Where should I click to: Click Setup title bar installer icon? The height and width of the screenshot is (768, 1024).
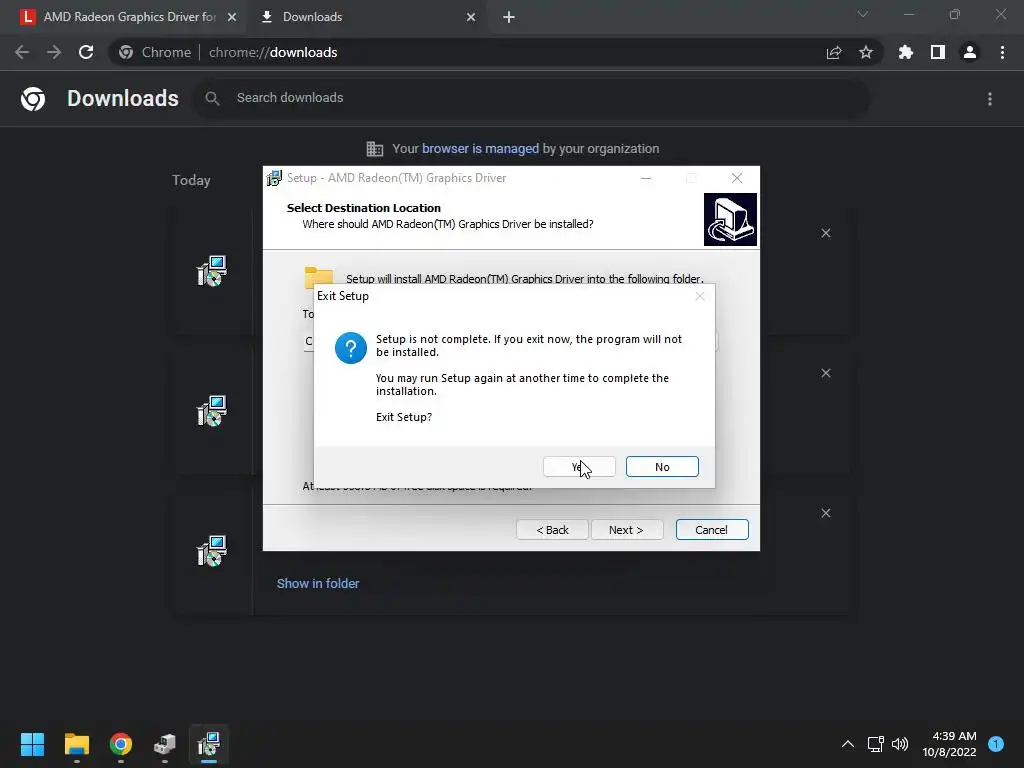[x=275, y=178]
